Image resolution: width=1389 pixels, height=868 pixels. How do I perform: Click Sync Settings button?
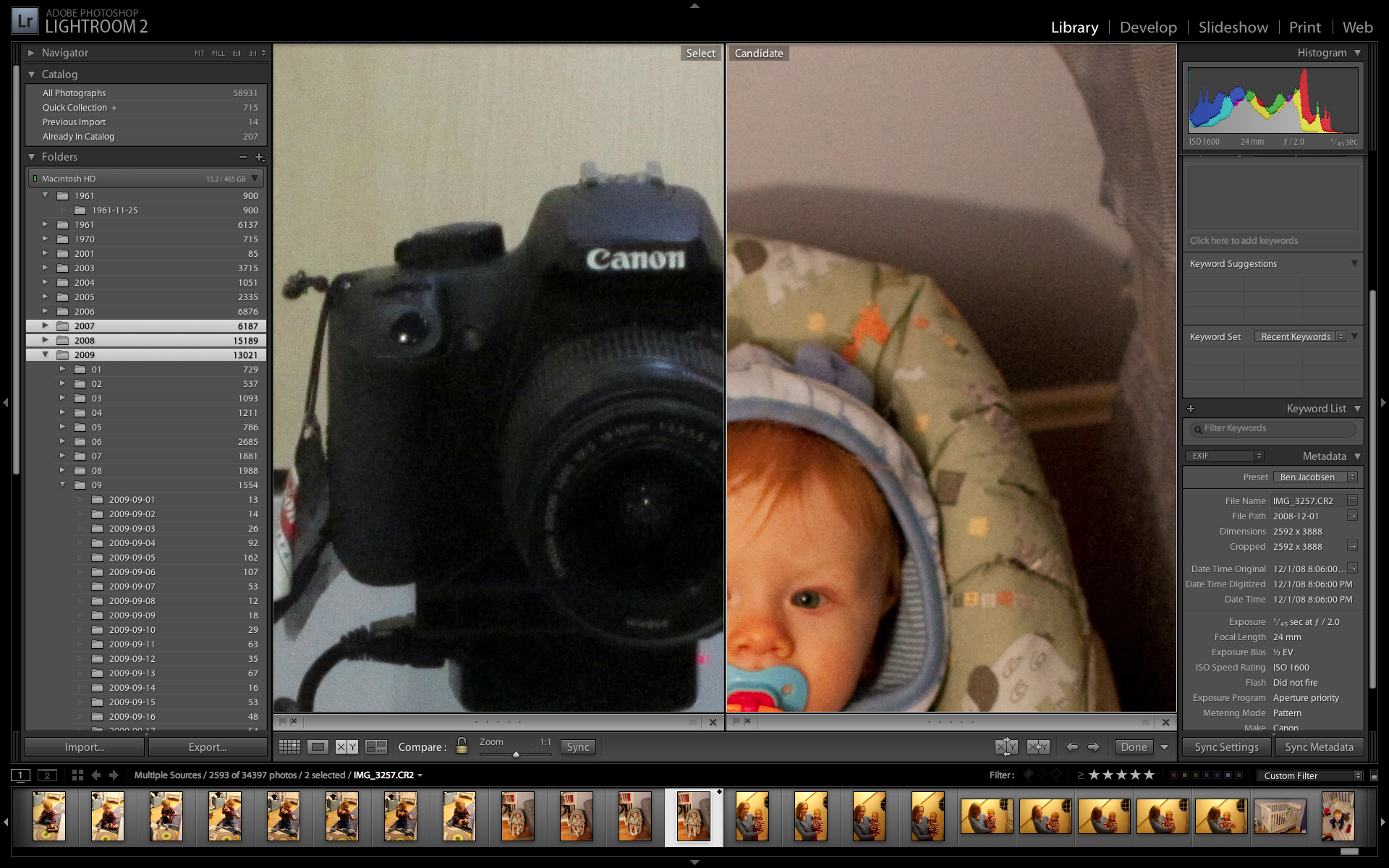click(1226, 747)
